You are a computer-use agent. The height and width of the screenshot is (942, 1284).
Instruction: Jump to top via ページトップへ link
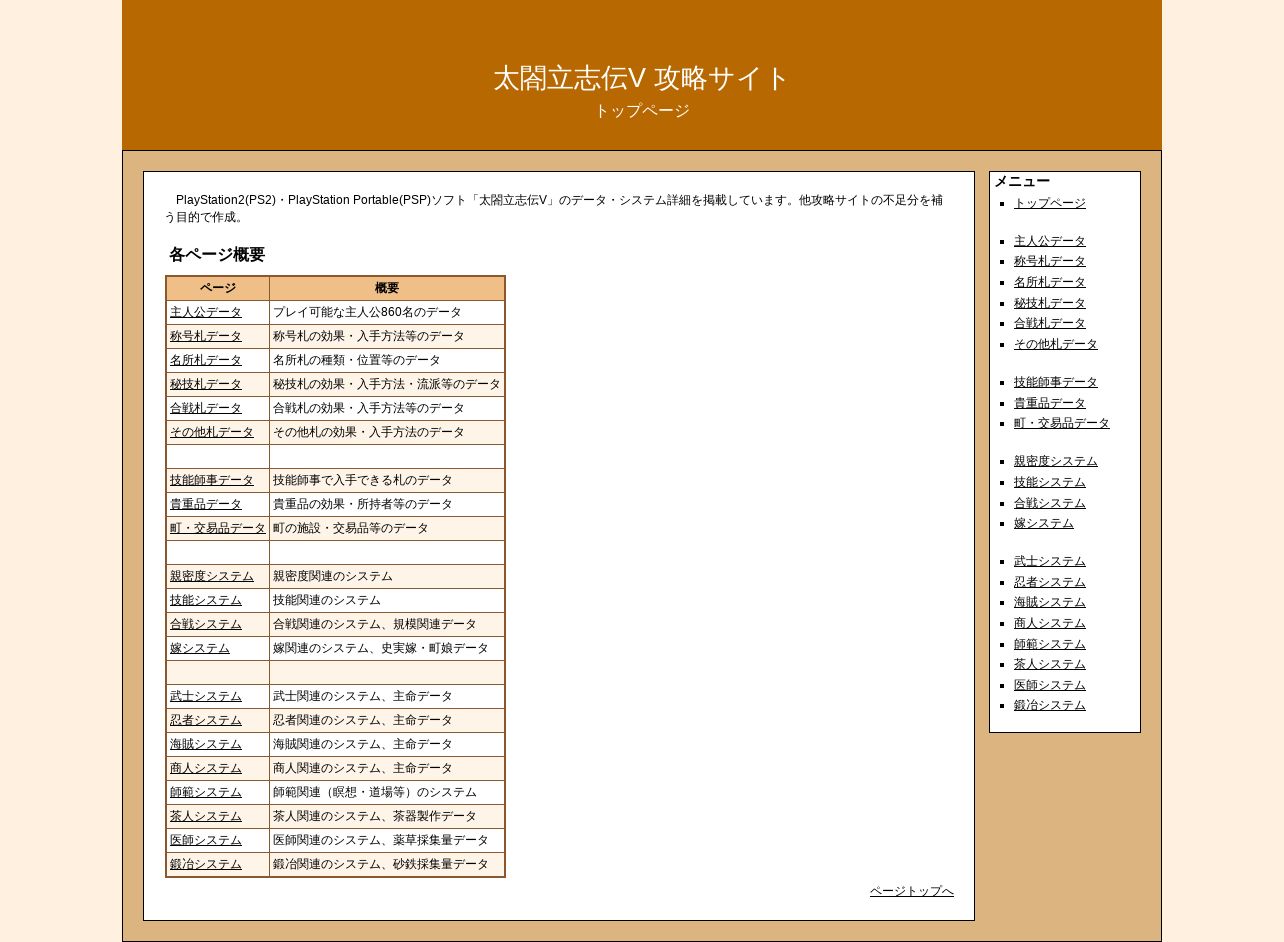click(x=911, y=891)
